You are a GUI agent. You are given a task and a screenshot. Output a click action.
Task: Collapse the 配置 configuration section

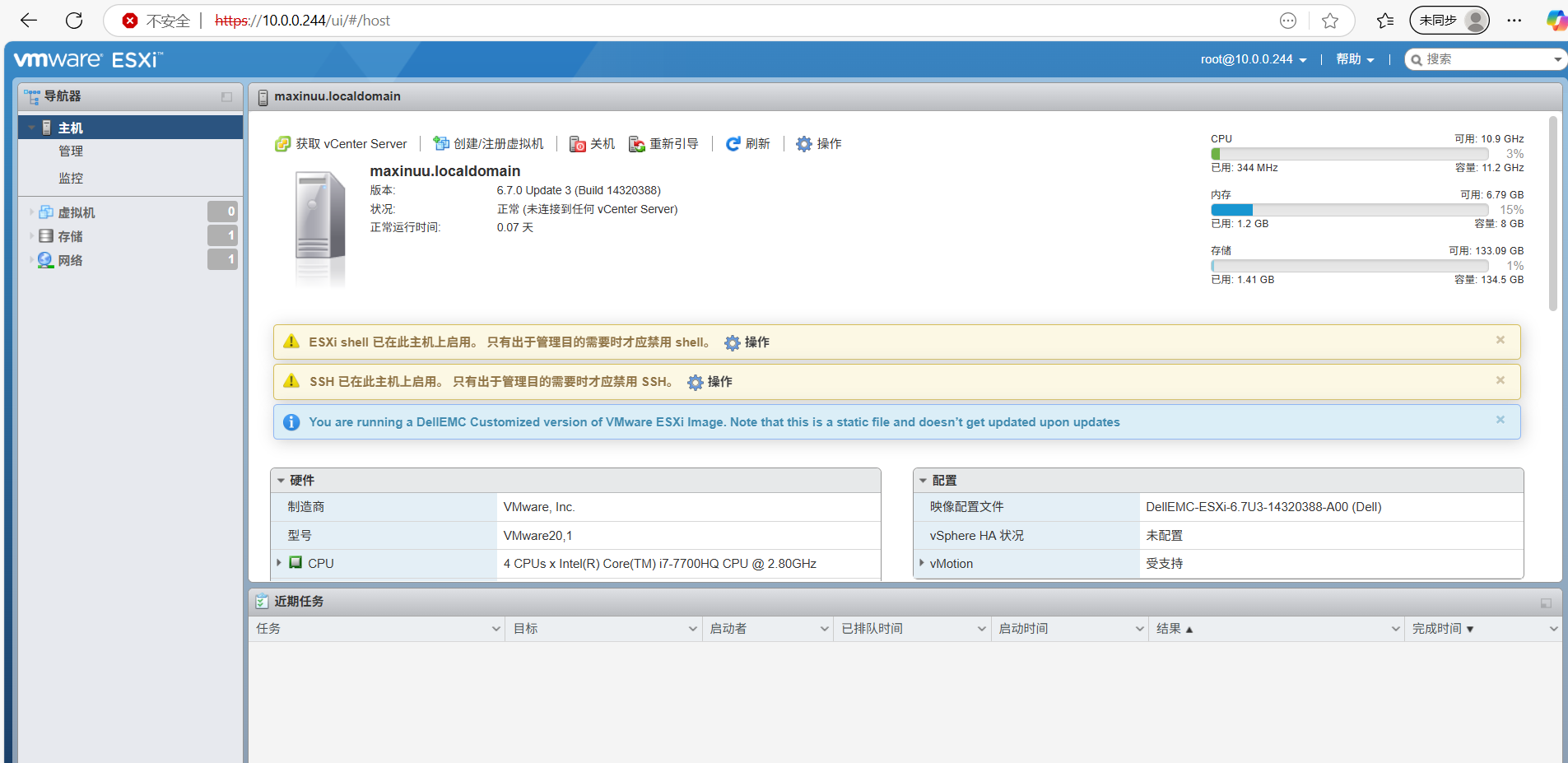924,481
